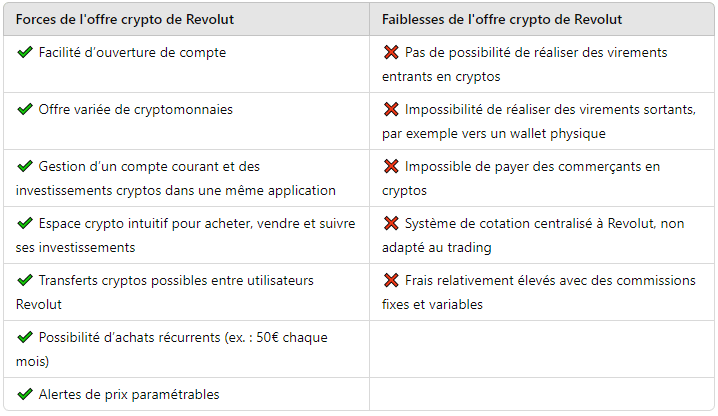Click the text Offre variée de cryptomonnaies

[136, 109]
